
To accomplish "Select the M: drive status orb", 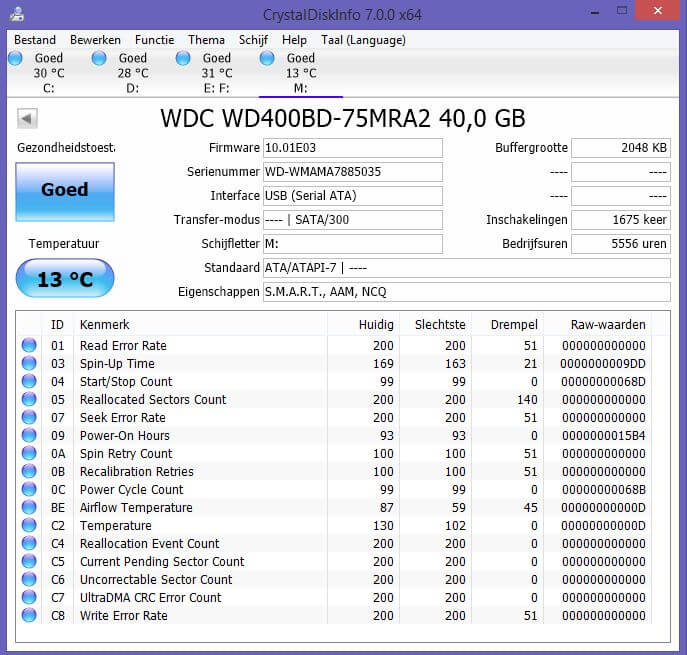I will point(267,59).
